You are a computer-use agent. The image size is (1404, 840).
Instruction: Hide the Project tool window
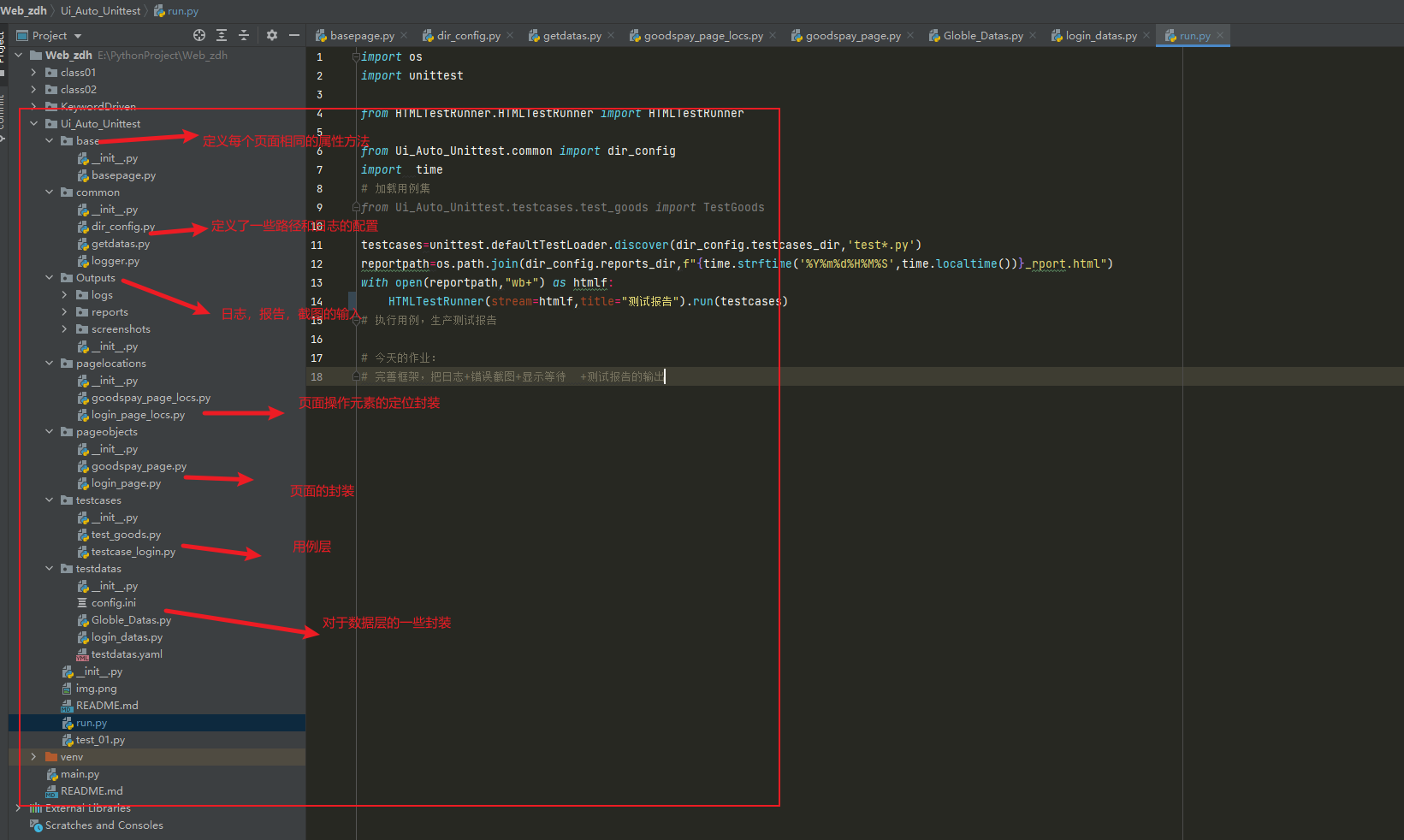294,35
